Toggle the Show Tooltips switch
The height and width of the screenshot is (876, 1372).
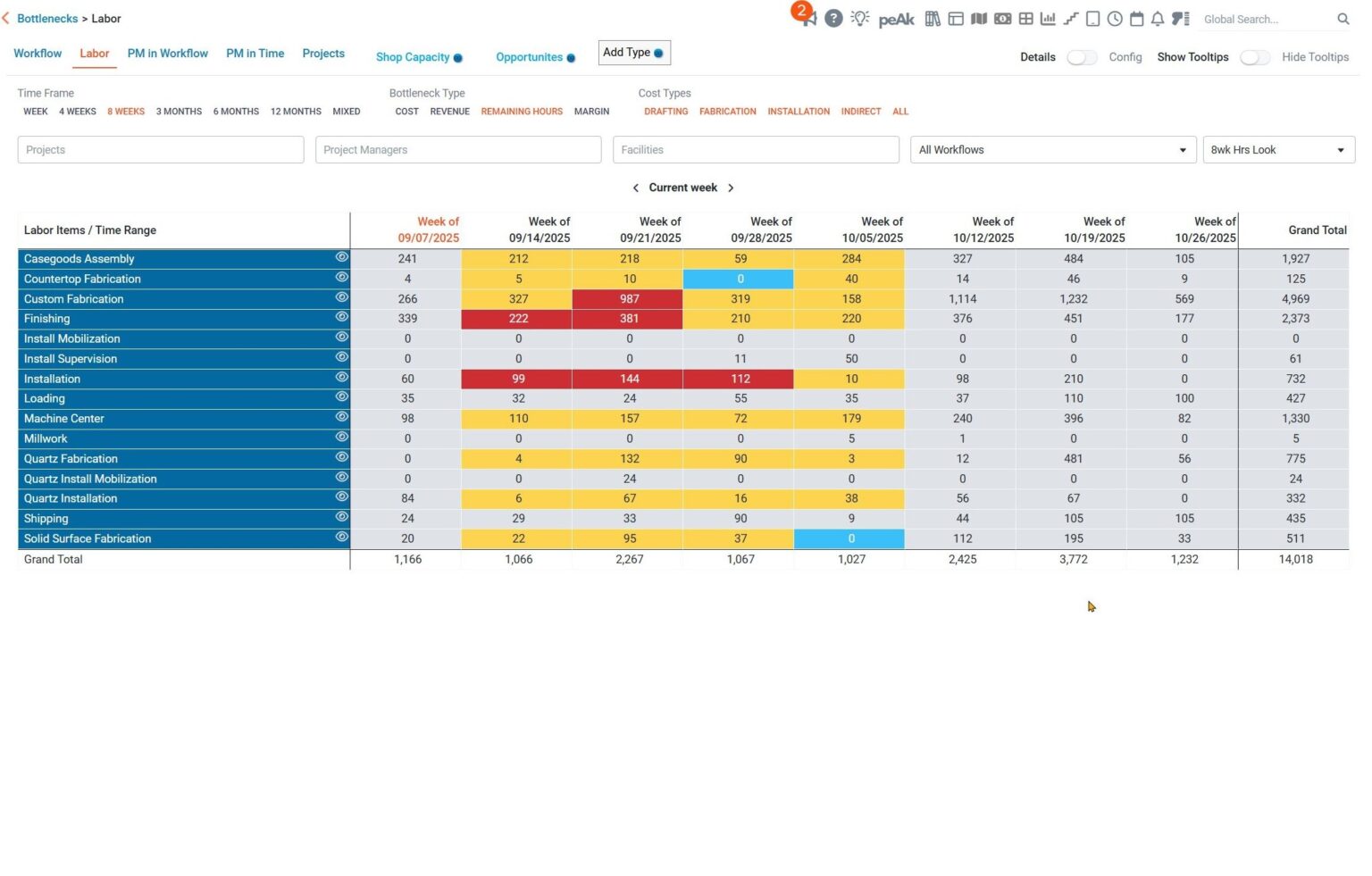click(x=1254, y=56)
